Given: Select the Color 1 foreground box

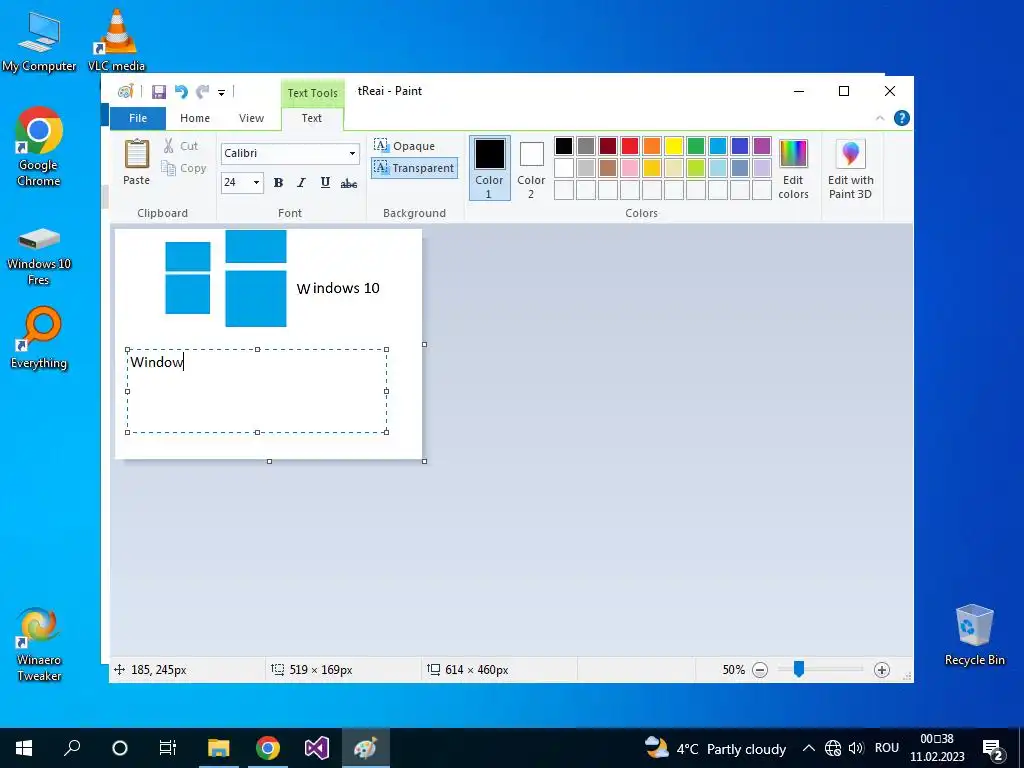Looking at the screenshot, I should pyautogui.click(x=489, y=168).
